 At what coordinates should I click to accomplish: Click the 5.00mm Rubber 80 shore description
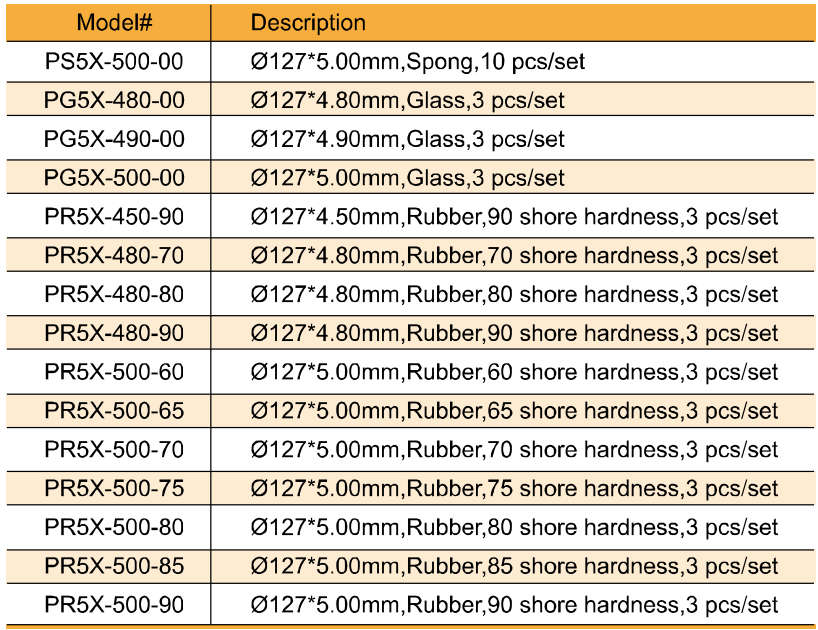point(513,527)
